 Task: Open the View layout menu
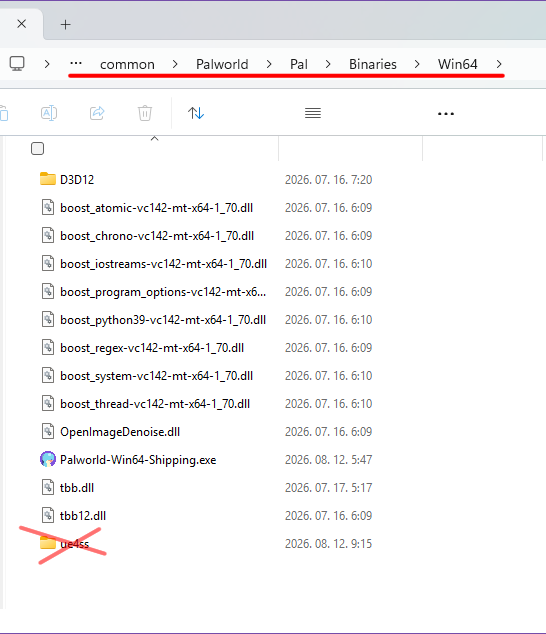[x=313, y=113]
